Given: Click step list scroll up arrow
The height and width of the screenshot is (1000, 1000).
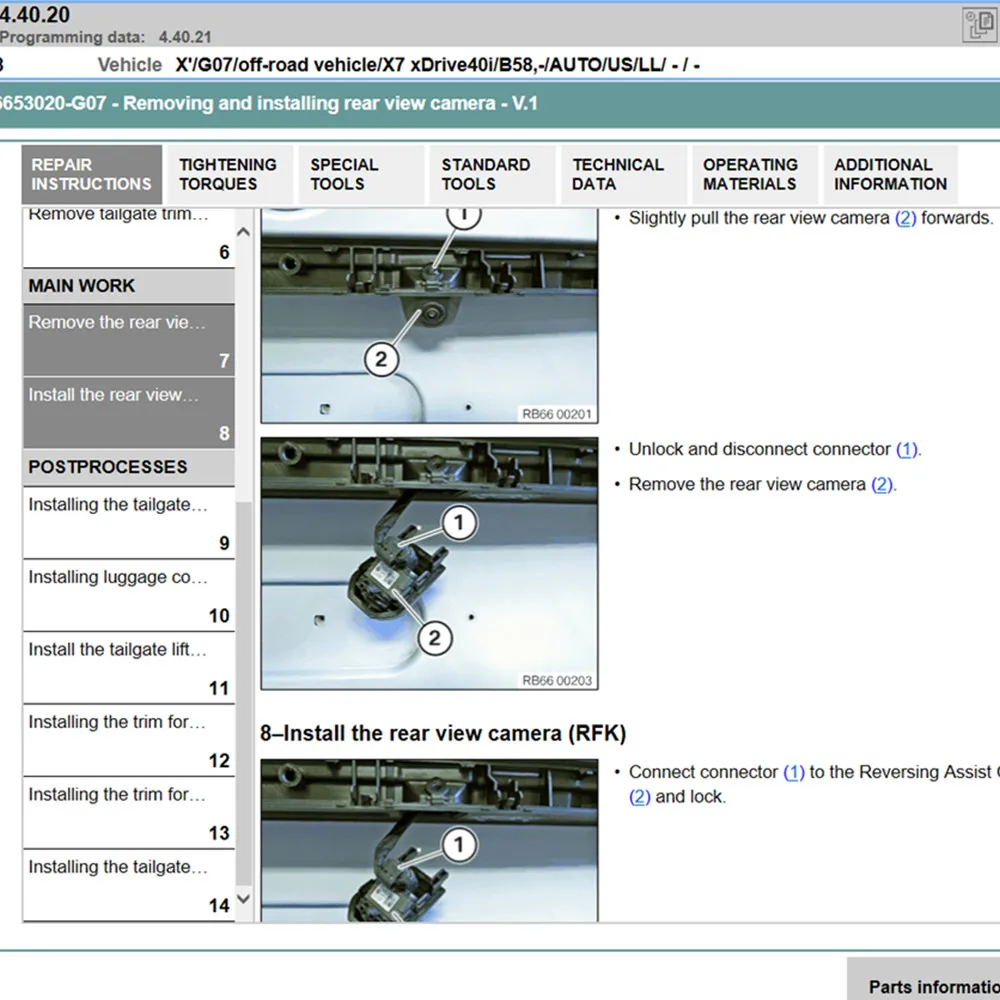Looking at the screenshot, I should coord(244,232).
